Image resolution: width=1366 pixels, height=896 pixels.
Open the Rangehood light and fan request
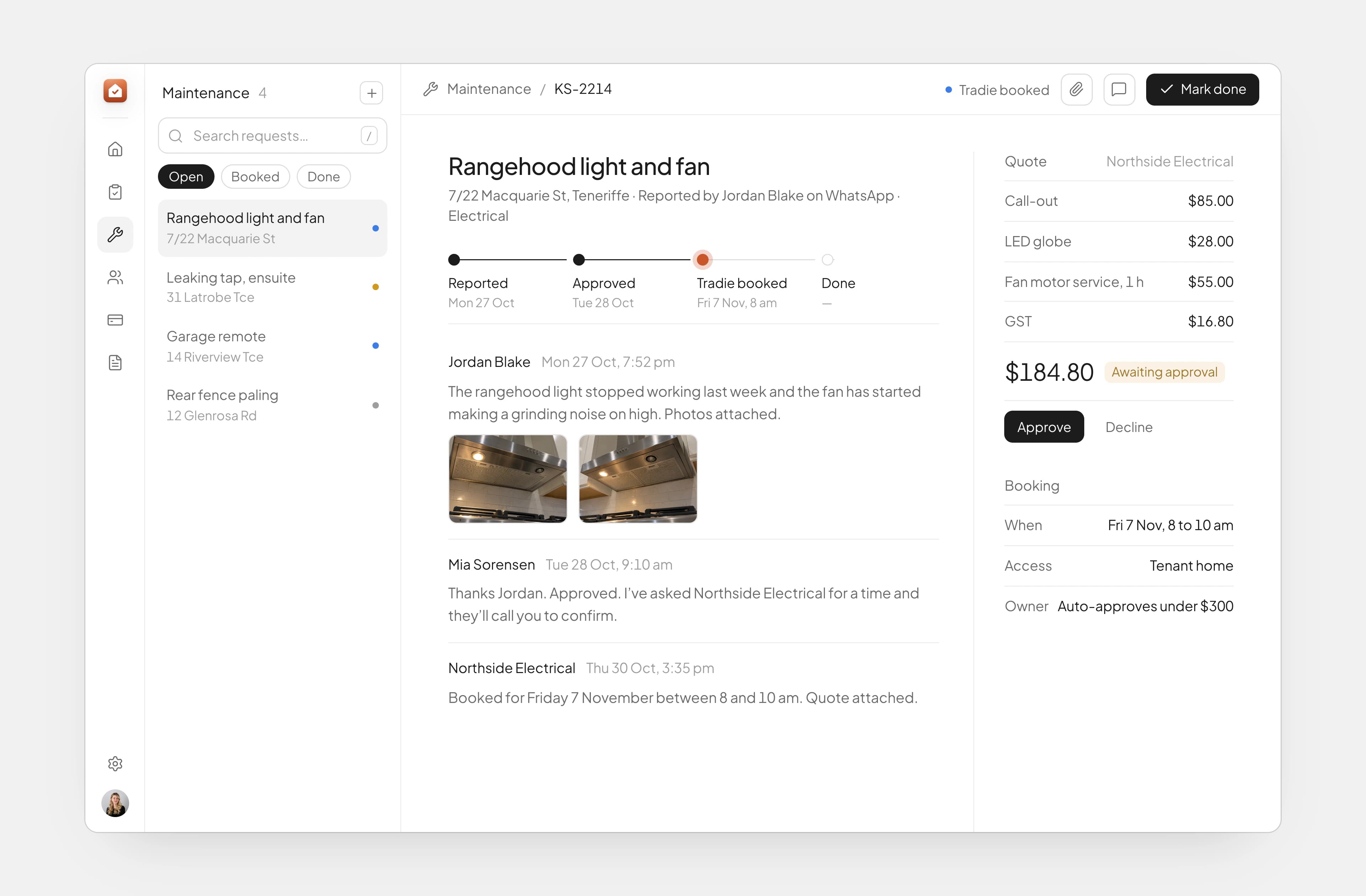272,228
